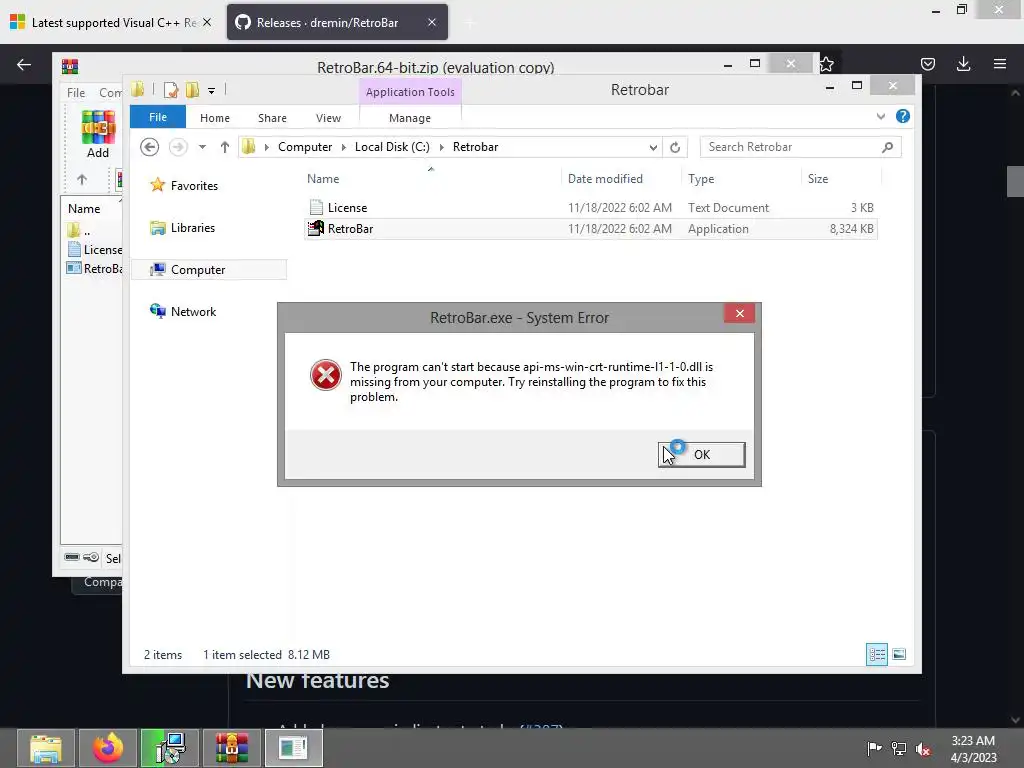This screenshot has height=768, width=1024.
Task: Switch to large icons view in status bar
Action: coord(899,654)
